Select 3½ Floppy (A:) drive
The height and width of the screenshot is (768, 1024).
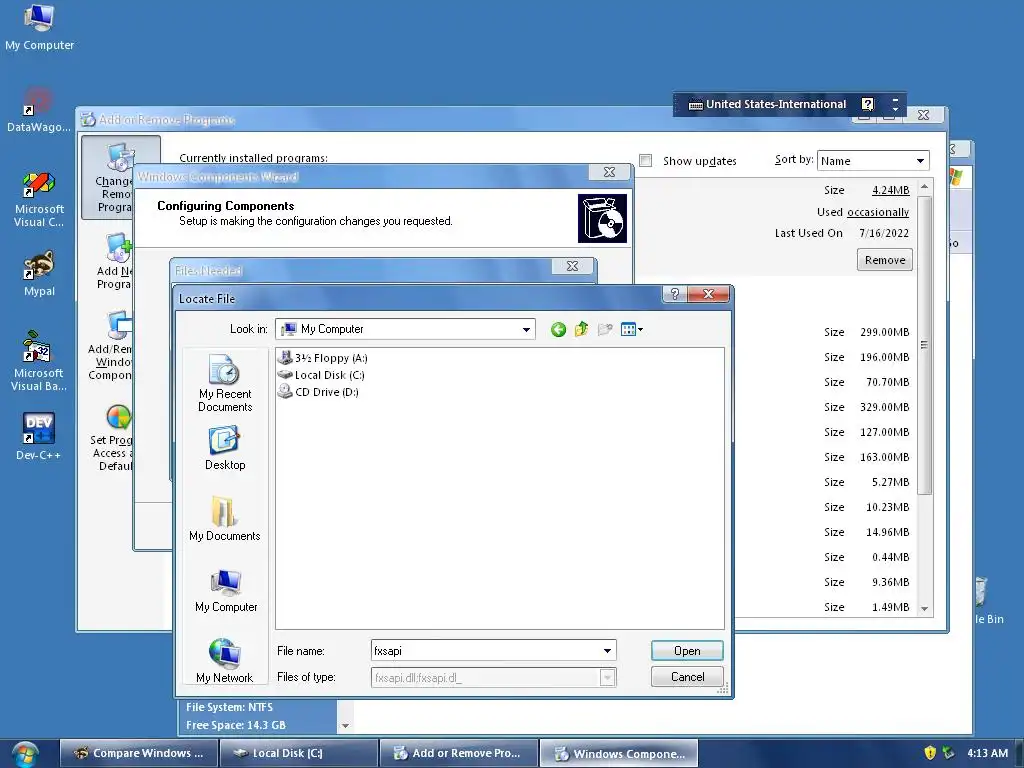[323, 358]
